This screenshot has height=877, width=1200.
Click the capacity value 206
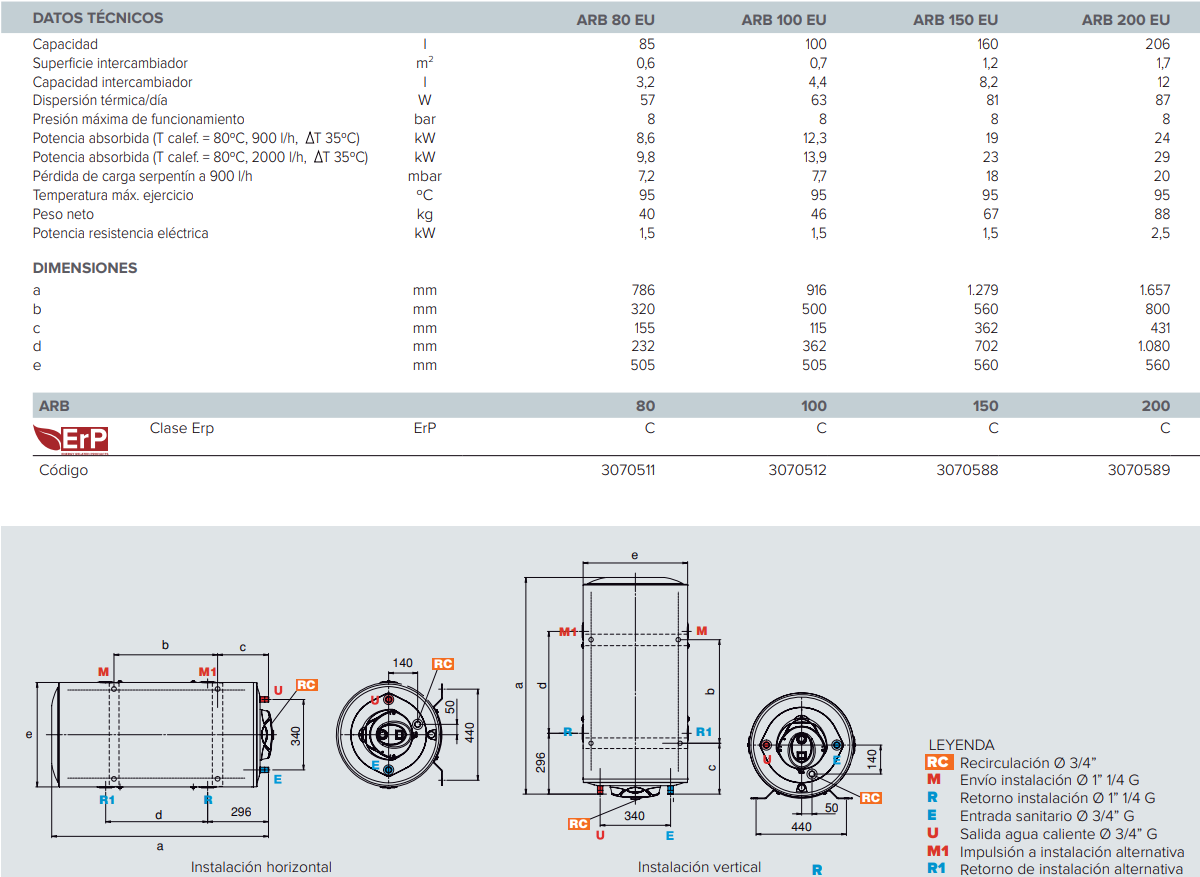pyautogui.click(x=1157, y=44)
